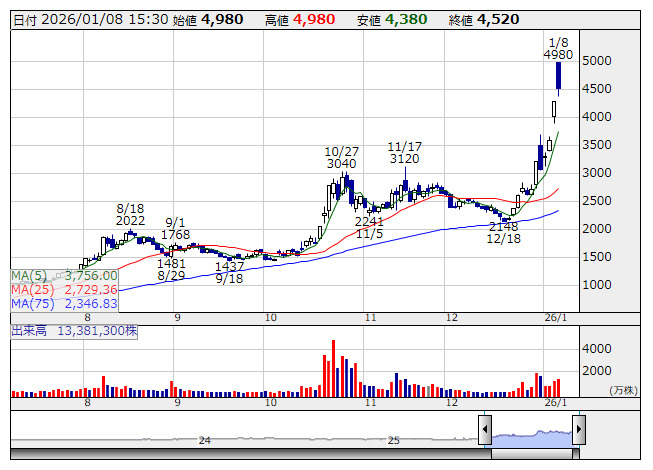Click the 12/18 2148 low annotation
Image resolution: width=653 pixels, height=470 pixels.
tap(504, 232)
